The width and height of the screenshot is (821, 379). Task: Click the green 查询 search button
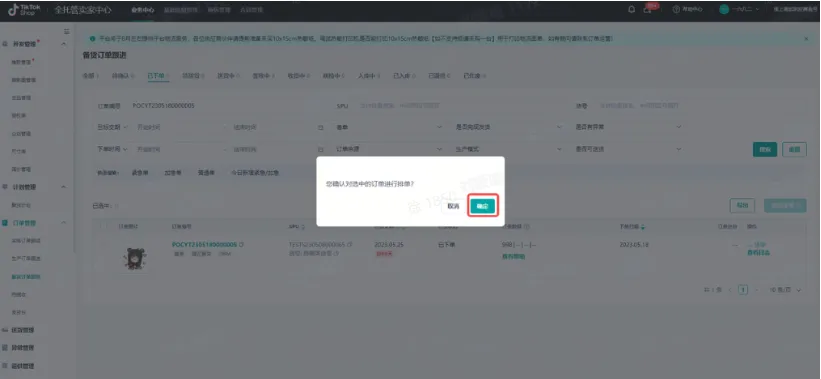pos(765,149)
